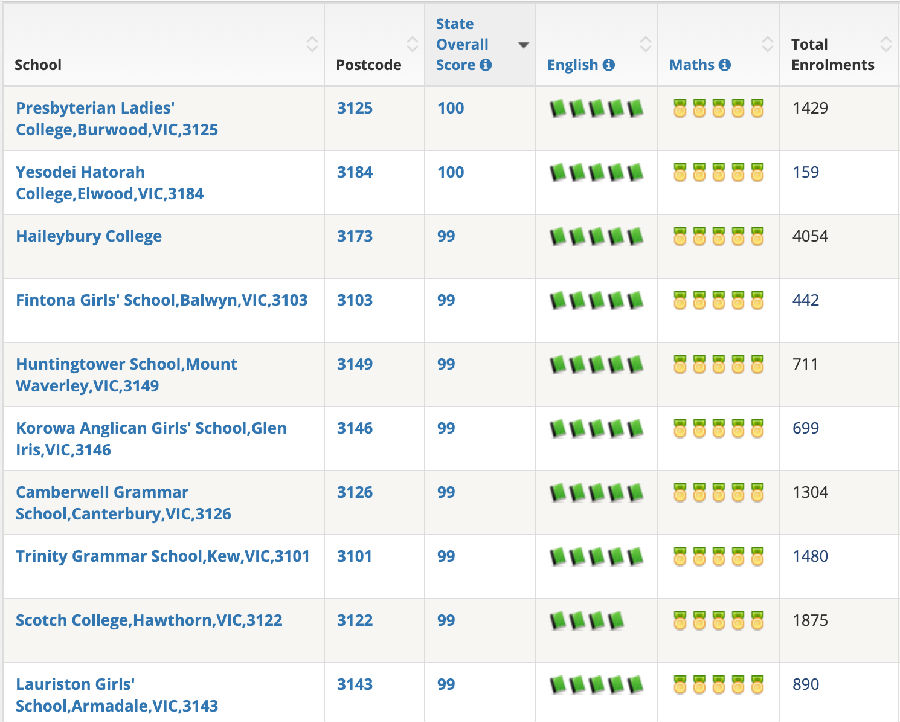Open Huntingtower School Mount Waverley link
Screen dimensions: 900x722
(x=126, y=375)
